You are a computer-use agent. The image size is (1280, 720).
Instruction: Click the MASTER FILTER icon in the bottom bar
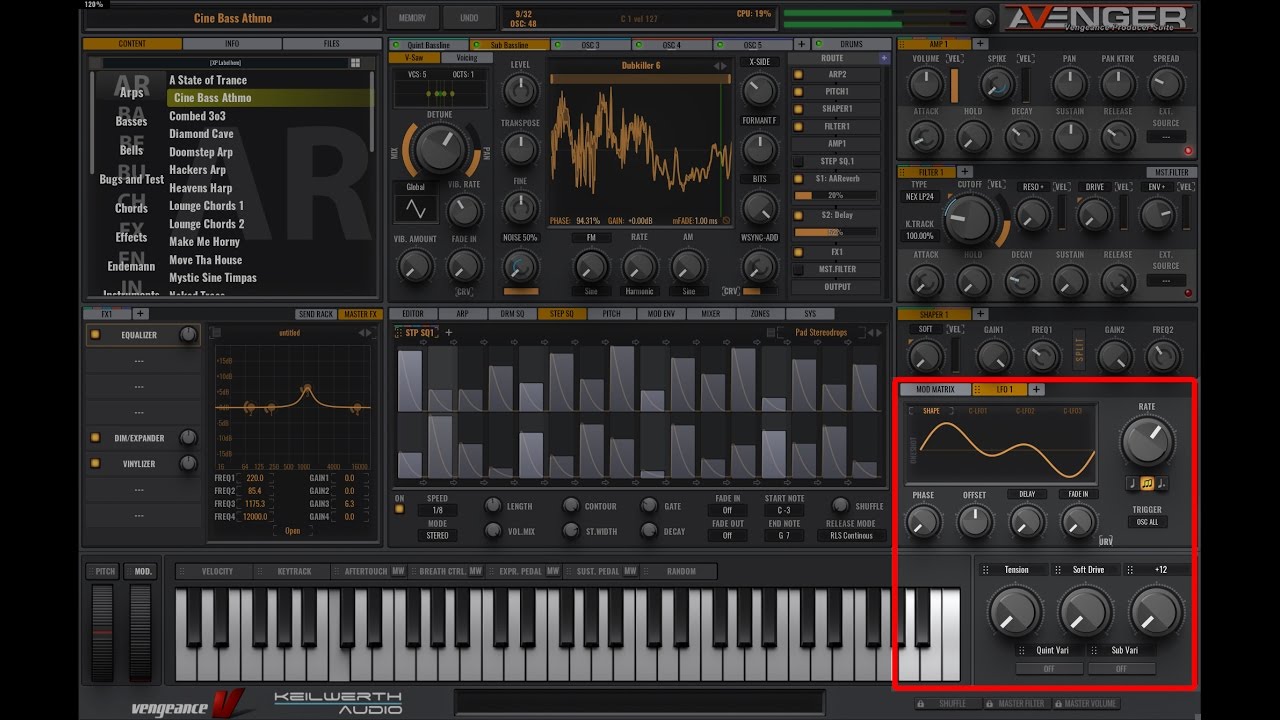[x=990, y=704]
